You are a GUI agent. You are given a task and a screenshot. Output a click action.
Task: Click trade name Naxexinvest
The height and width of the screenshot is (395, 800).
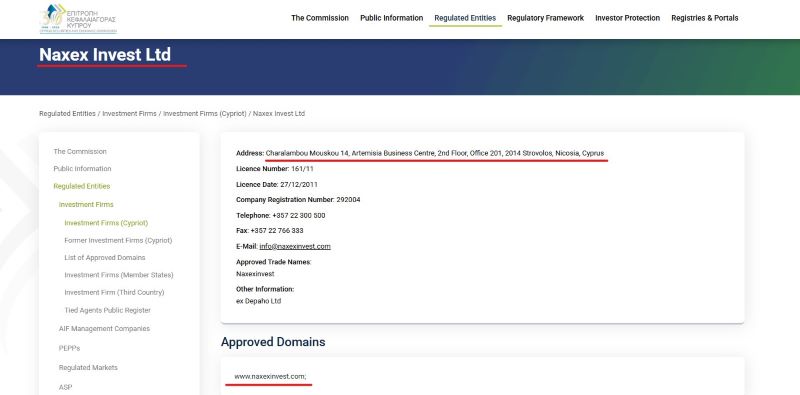click(255, 274)
